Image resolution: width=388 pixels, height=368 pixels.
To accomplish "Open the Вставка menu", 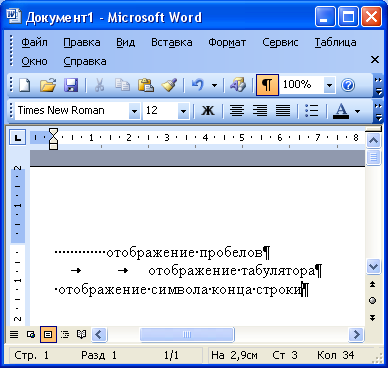I will click(172, 42).
